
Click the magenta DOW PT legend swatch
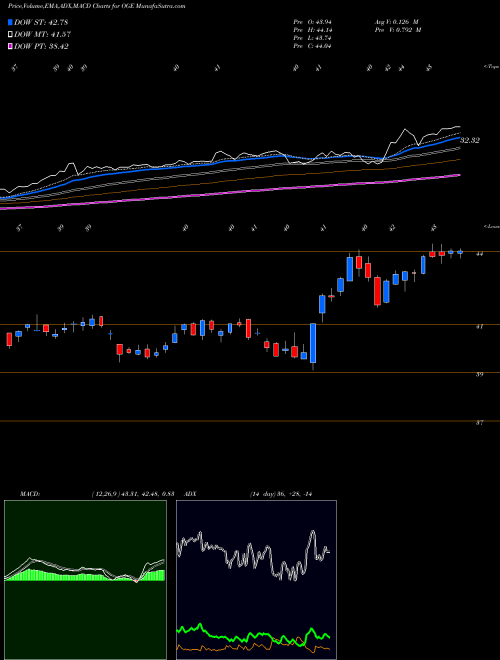click(11, 46)
